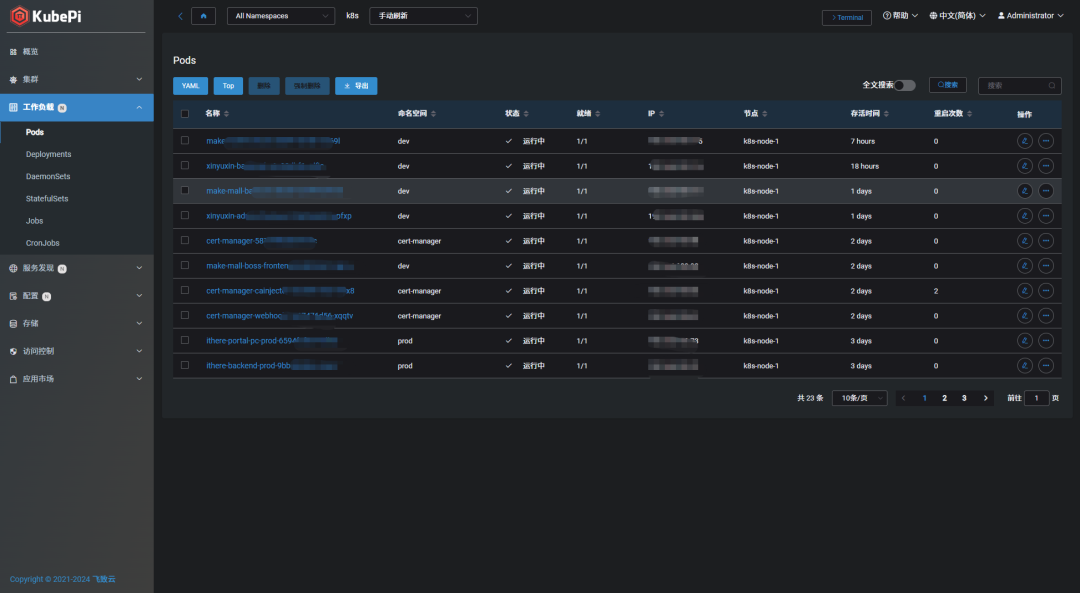Image resolution: width=1080 pixels, height=593 pixels.
Task: Open more-actions on cert-manager-58 pod row
Action: click(x=1046, y=241)
